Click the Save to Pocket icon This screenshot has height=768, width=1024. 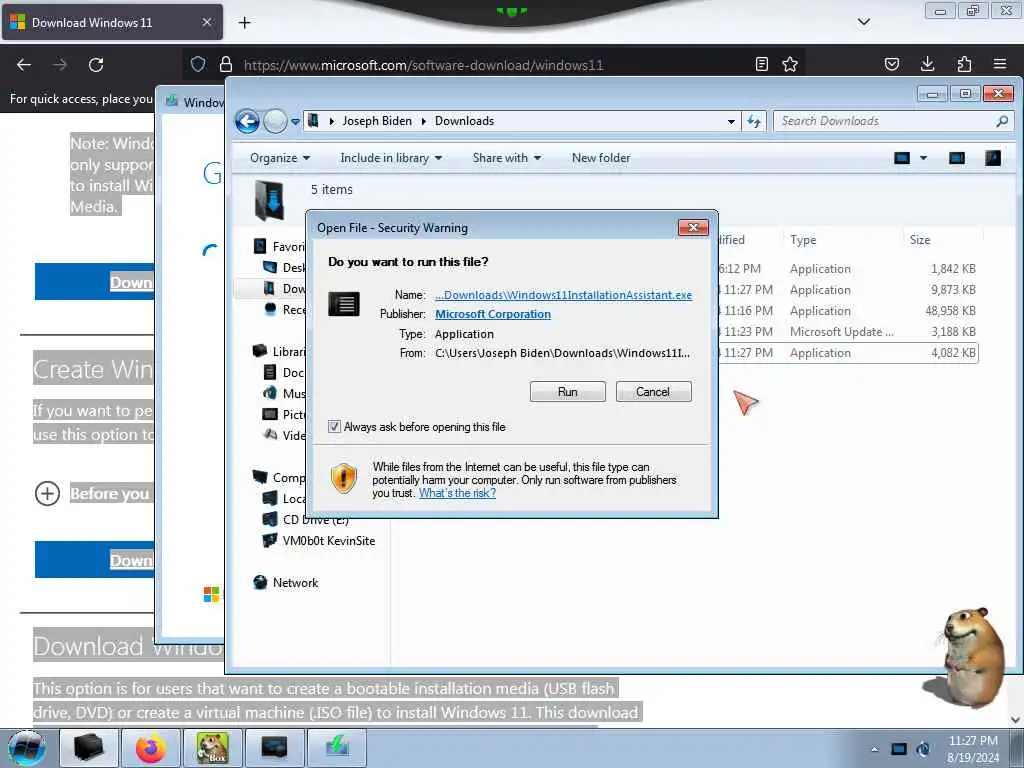coord(891,64)
